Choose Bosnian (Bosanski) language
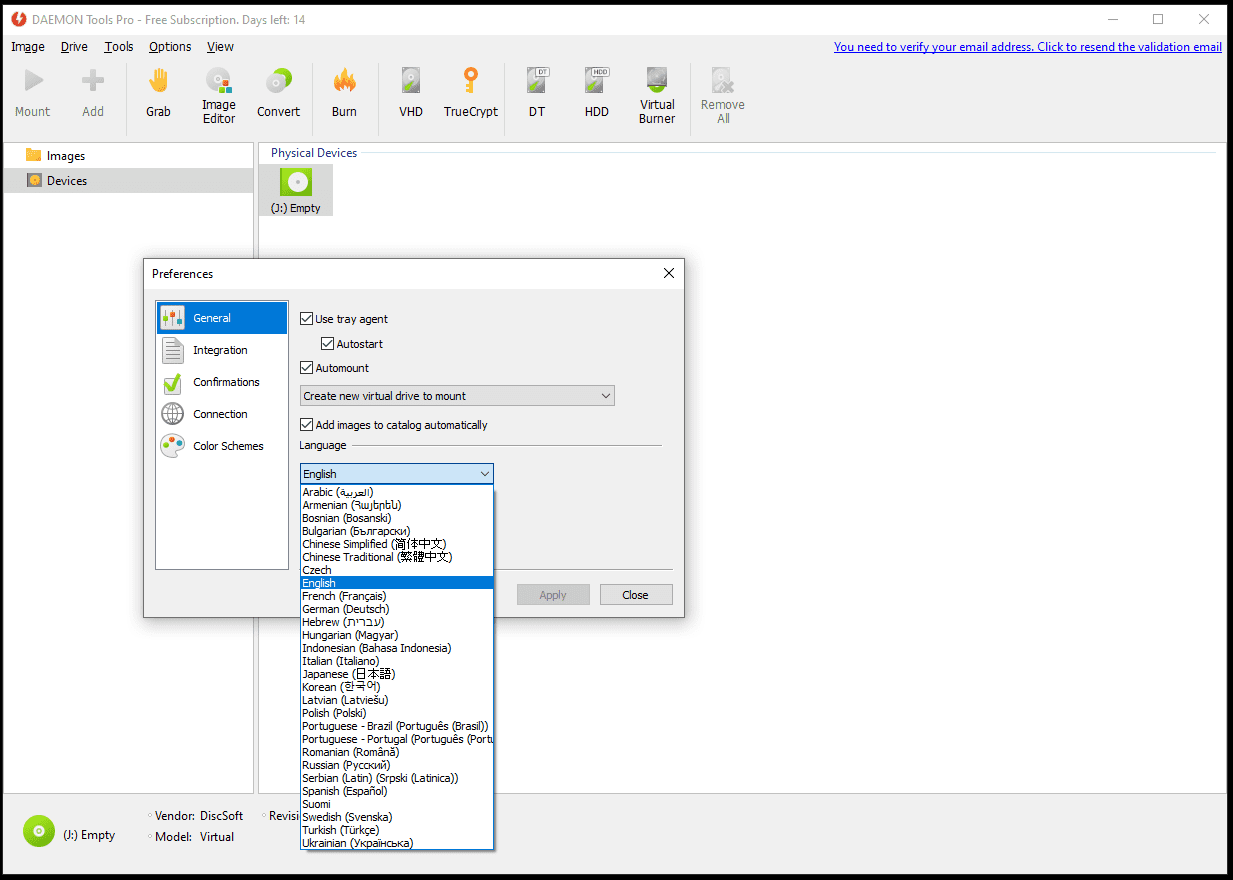This screenshot has height=880, width=1233. 397,518
